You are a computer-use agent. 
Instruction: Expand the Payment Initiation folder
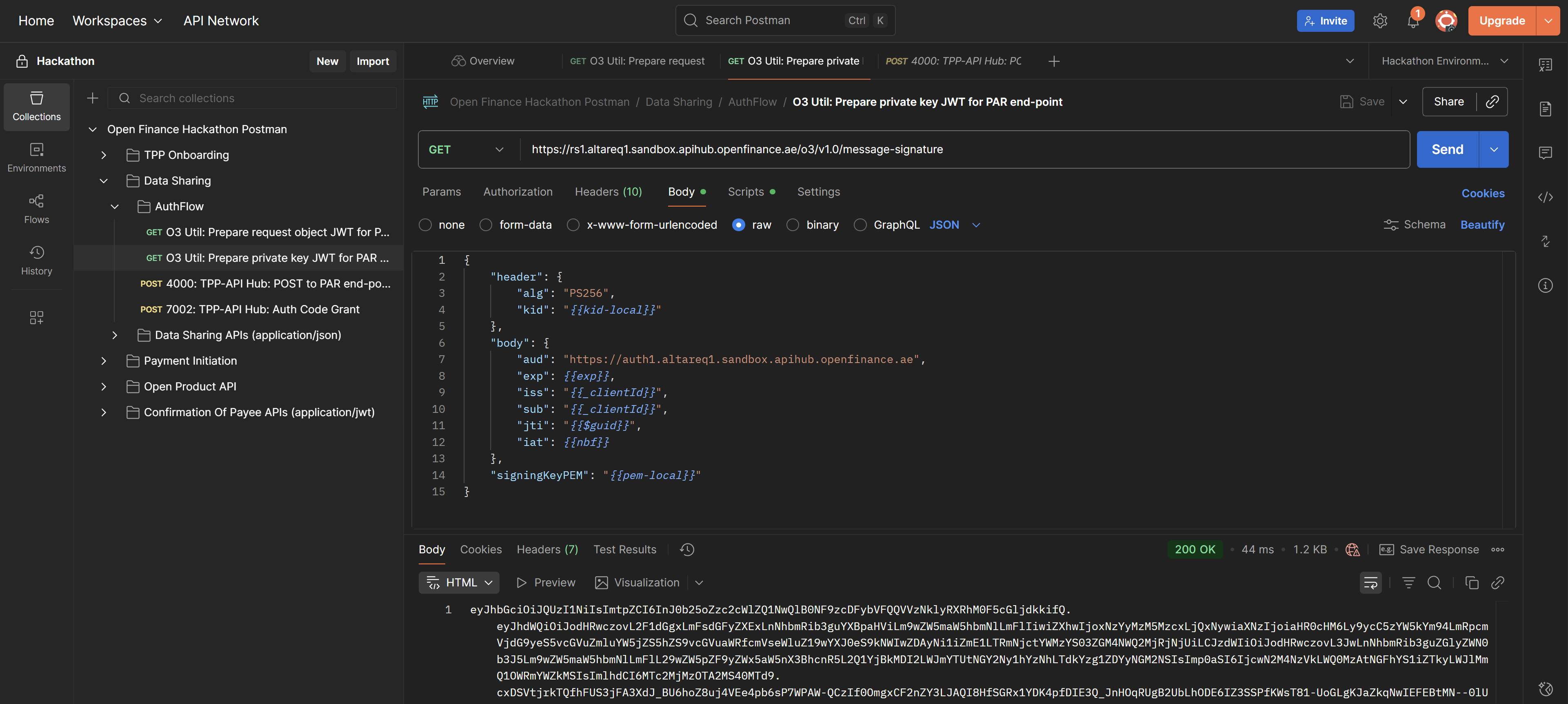click(x=104, y=361)
